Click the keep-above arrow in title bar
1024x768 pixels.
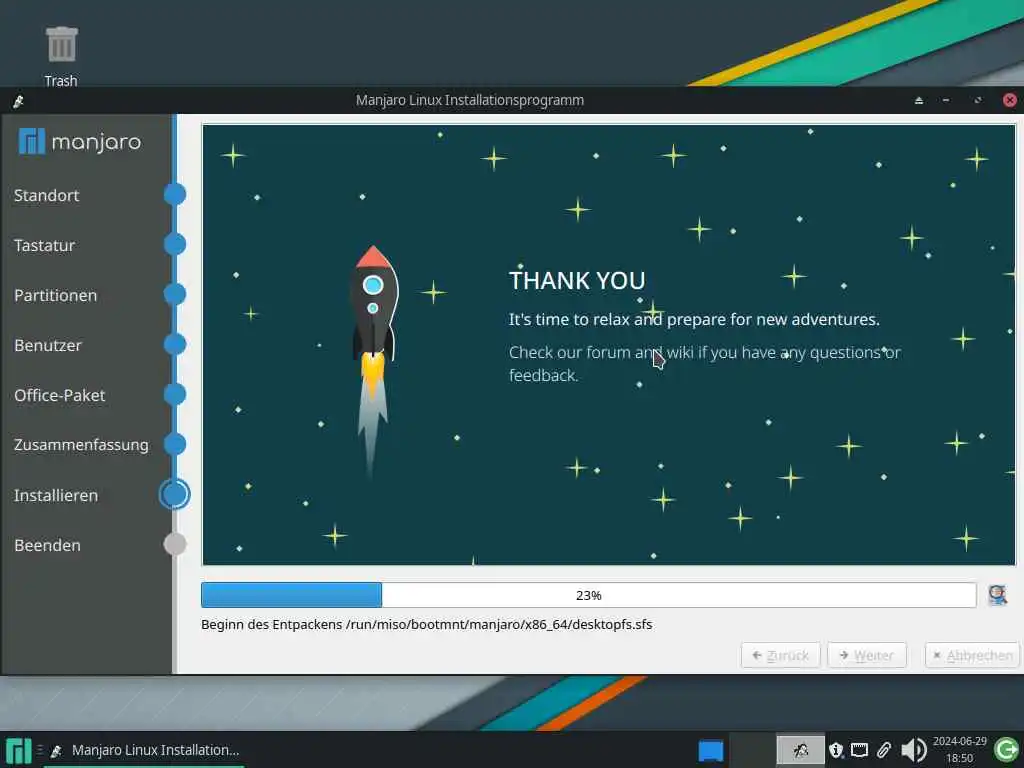(919, 101)
